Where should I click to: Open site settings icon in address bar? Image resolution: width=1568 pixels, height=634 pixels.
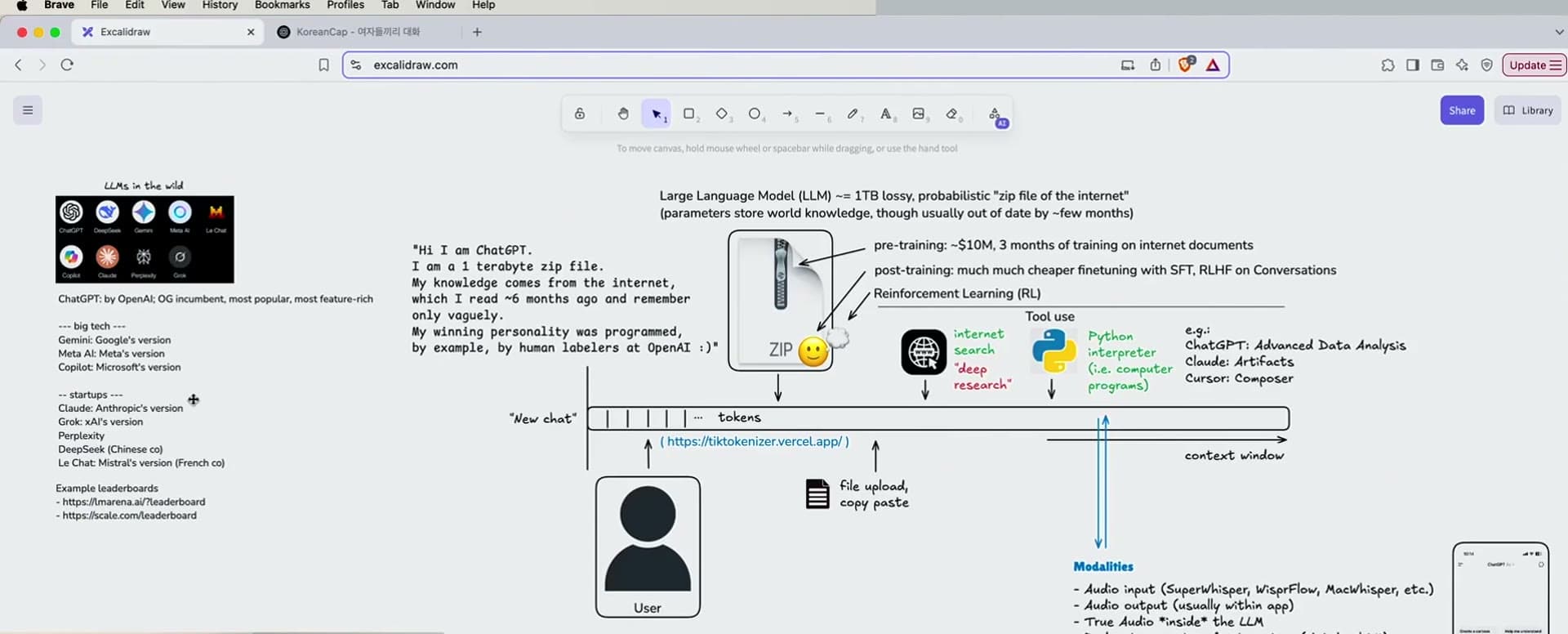[x=355, y=65]
